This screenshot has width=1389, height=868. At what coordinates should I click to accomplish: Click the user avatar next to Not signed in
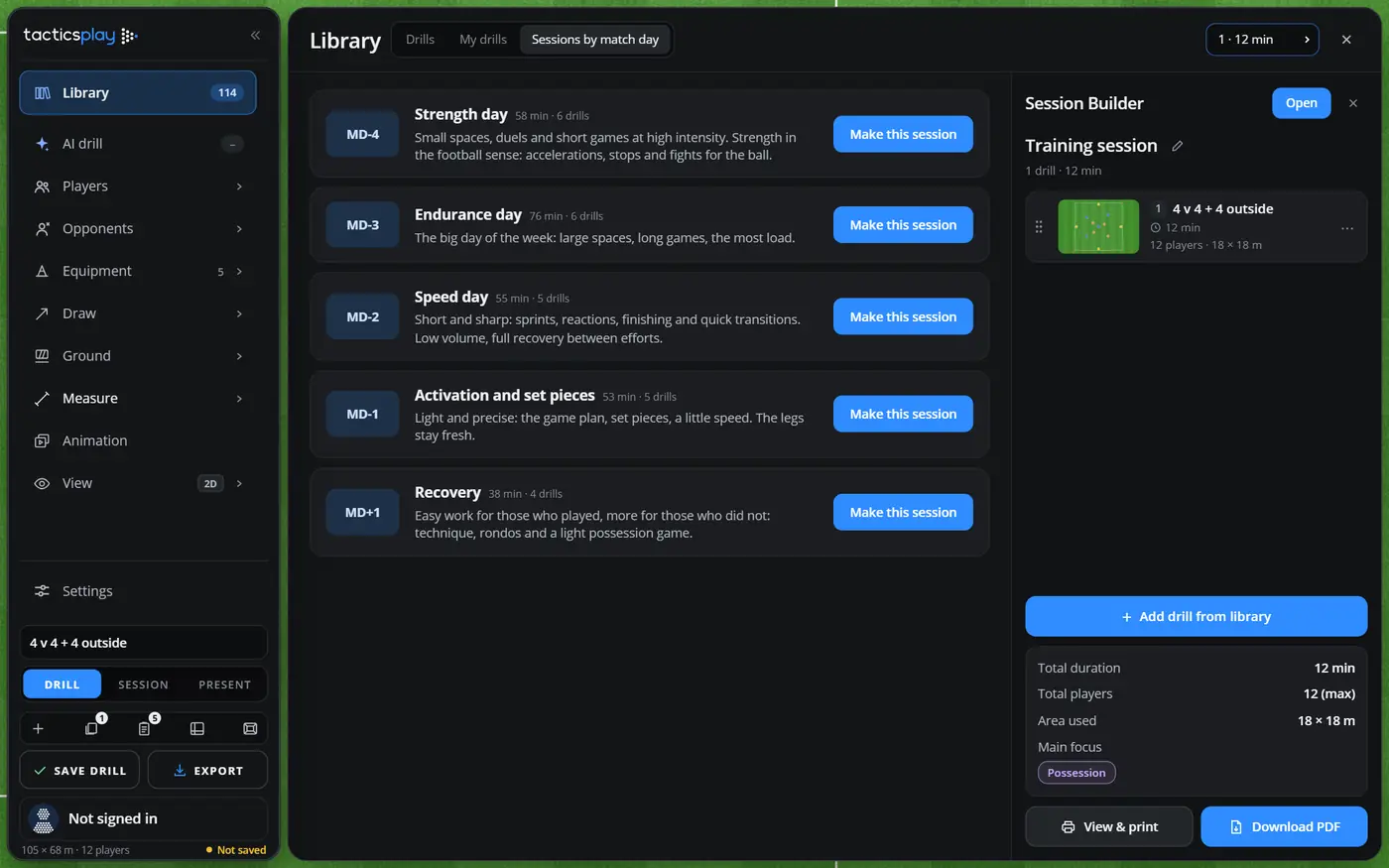click(x=44, y=819)
